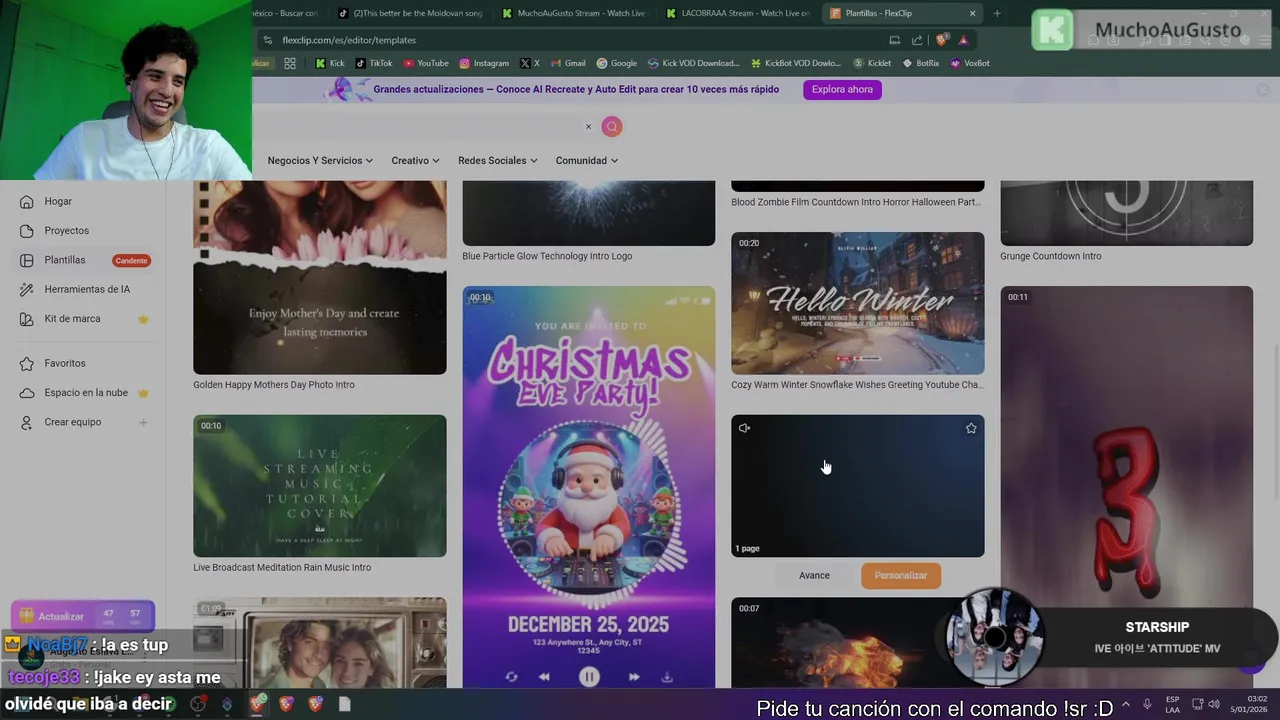Click the Explora ahora banner button
Viewport: 1280px width, 720px height.
point(842,89)
